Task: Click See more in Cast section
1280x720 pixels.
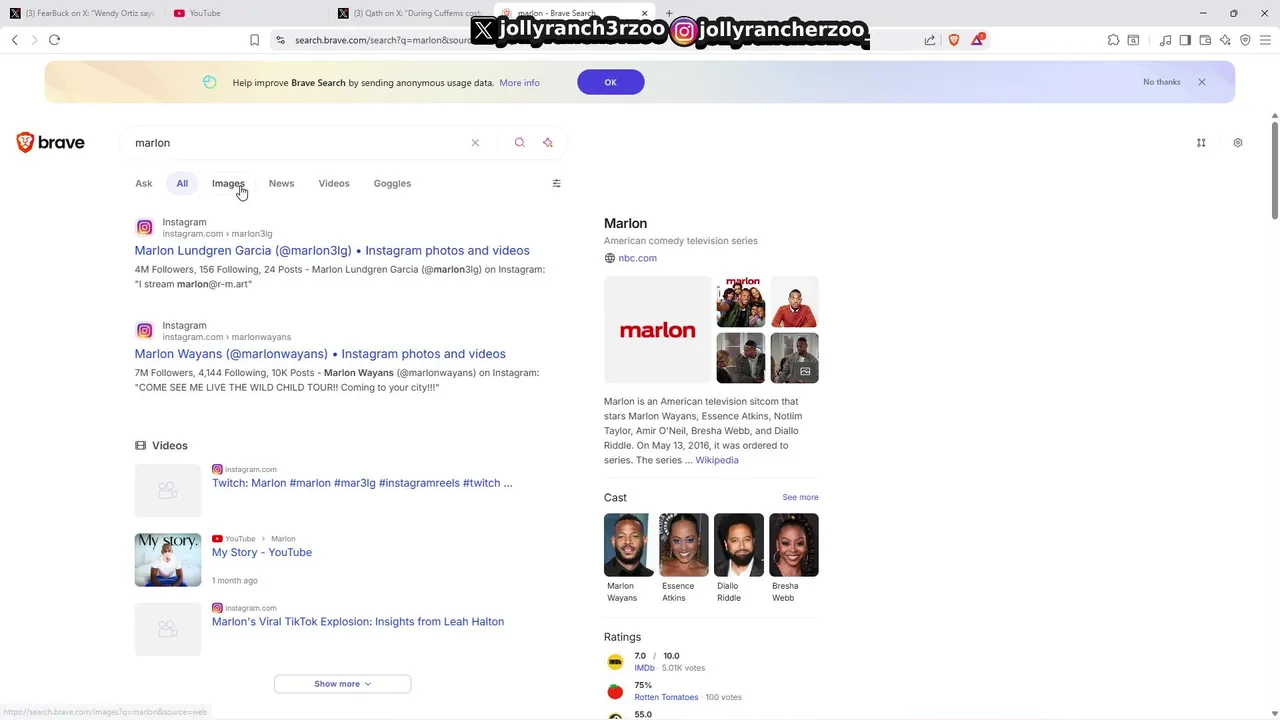Action: [800, 497]
